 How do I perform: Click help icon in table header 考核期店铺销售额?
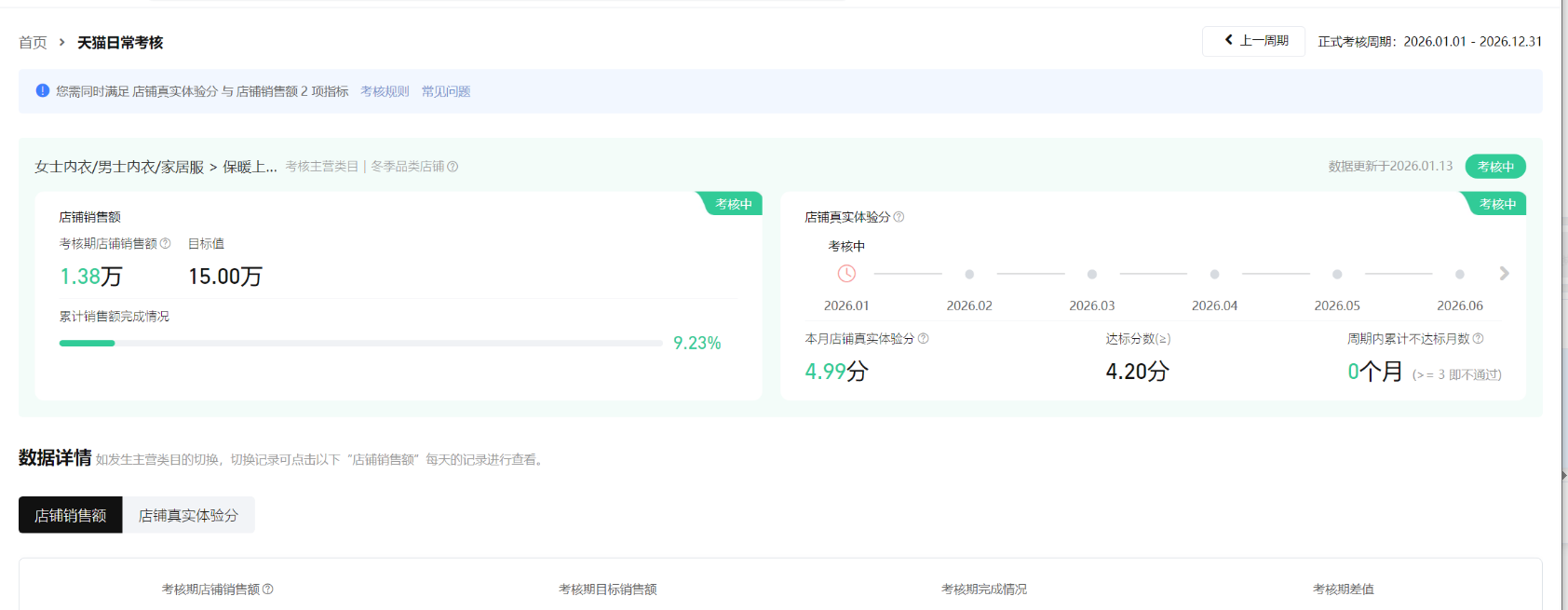coord(268,589)
